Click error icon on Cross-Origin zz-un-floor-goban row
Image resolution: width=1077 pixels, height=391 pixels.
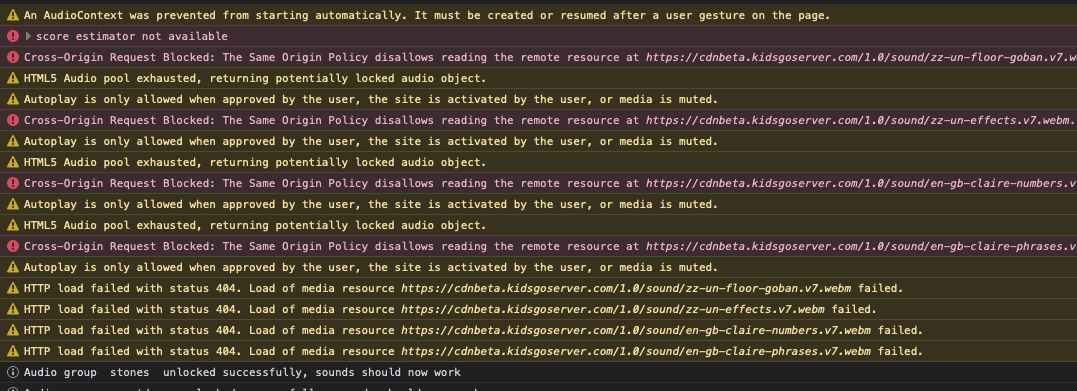pyautogui.click(x=12, y=58)
